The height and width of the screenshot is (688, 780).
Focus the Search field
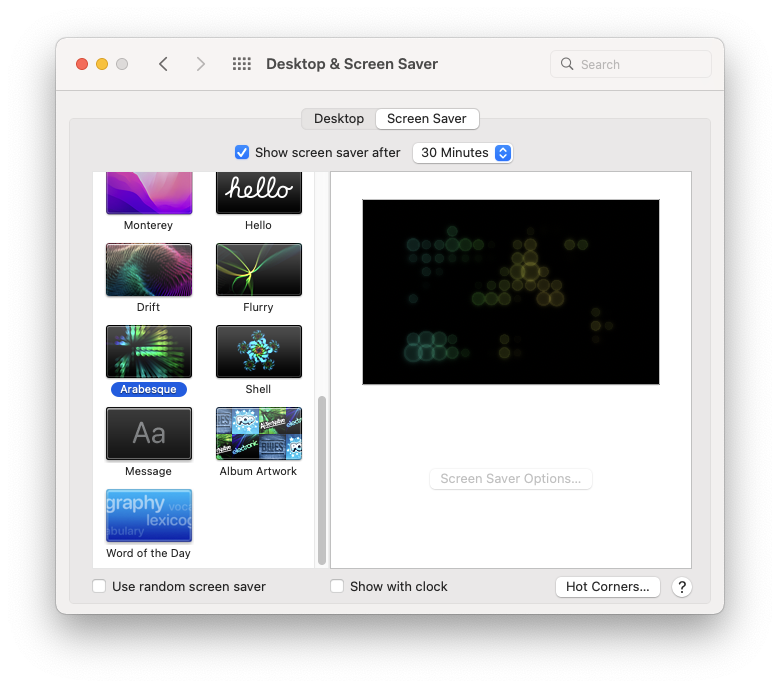pos(630,64)
